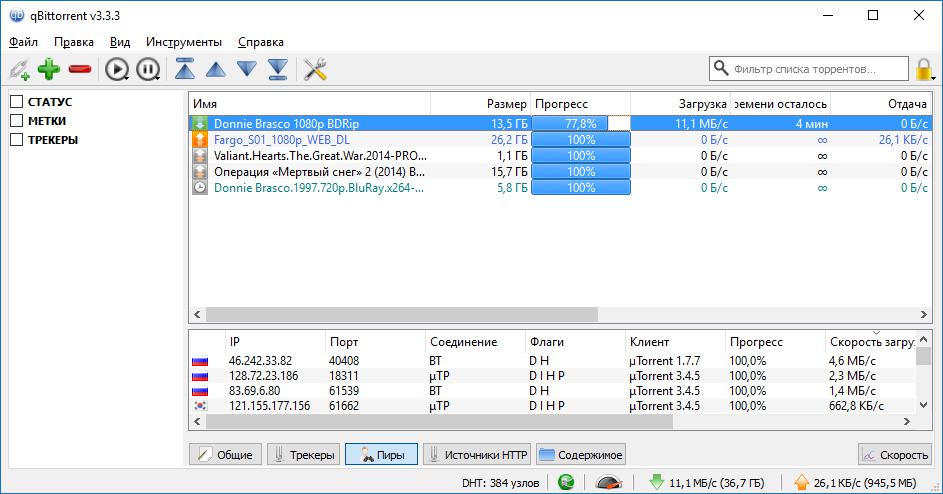Click in the torrent list filter field
The width and height of the screenshot is (943, 494).
(x=809, y=69)
